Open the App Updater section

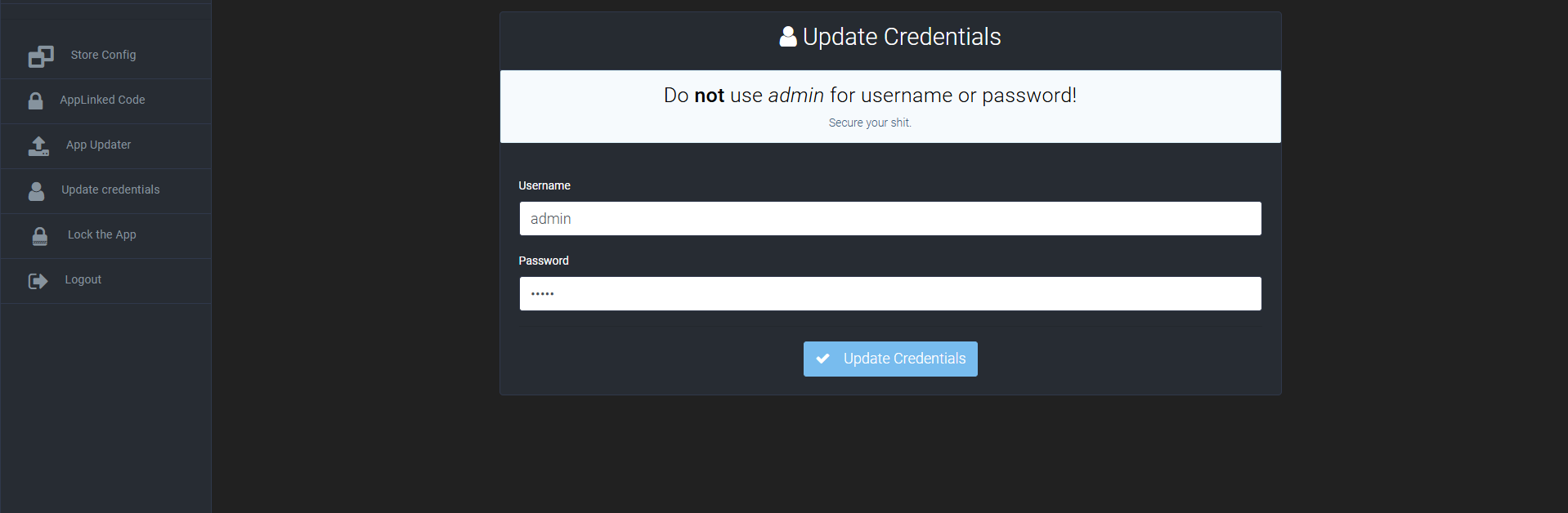[98, 145]
